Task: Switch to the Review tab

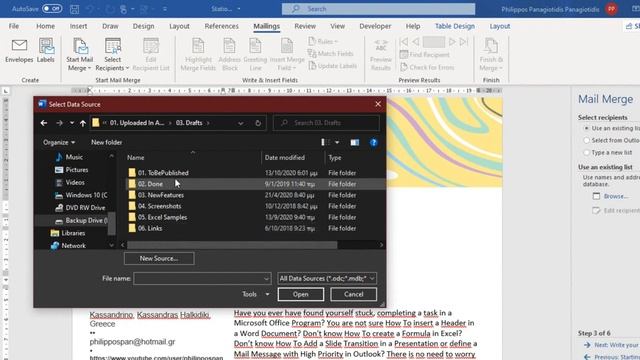Action: [305, 26]
